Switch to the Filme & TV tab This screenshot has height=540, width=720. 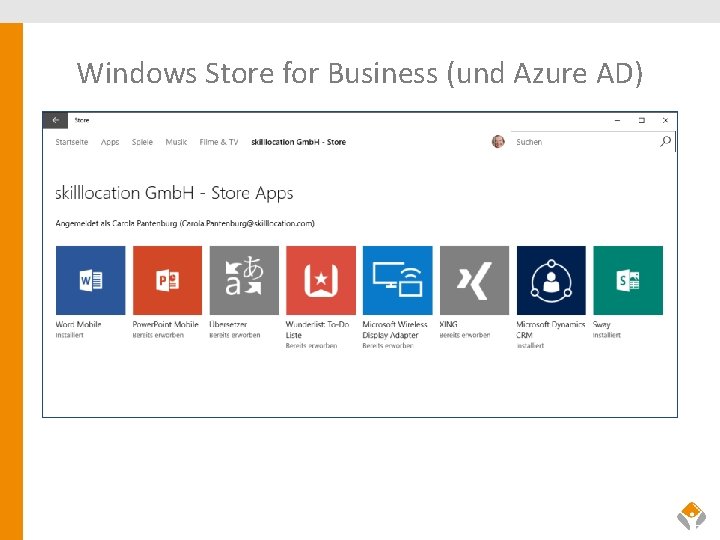219,142
